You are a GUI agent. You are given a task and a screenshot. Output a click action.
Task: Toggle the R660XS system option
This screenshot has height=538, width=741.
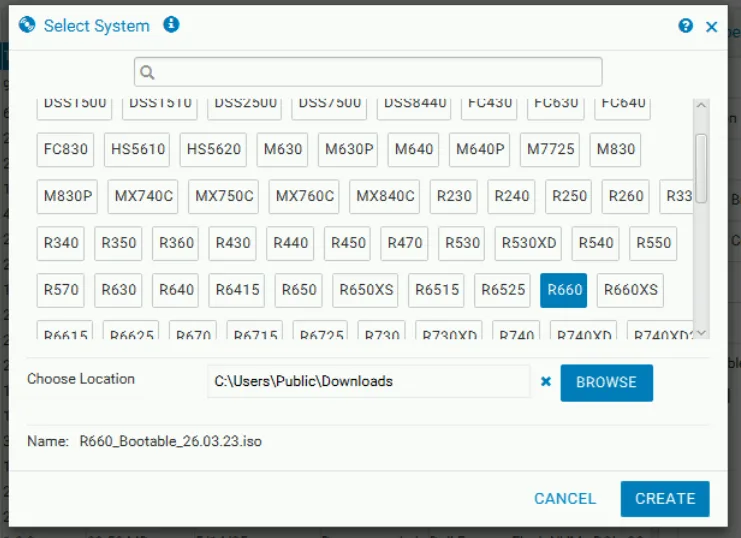630,290
